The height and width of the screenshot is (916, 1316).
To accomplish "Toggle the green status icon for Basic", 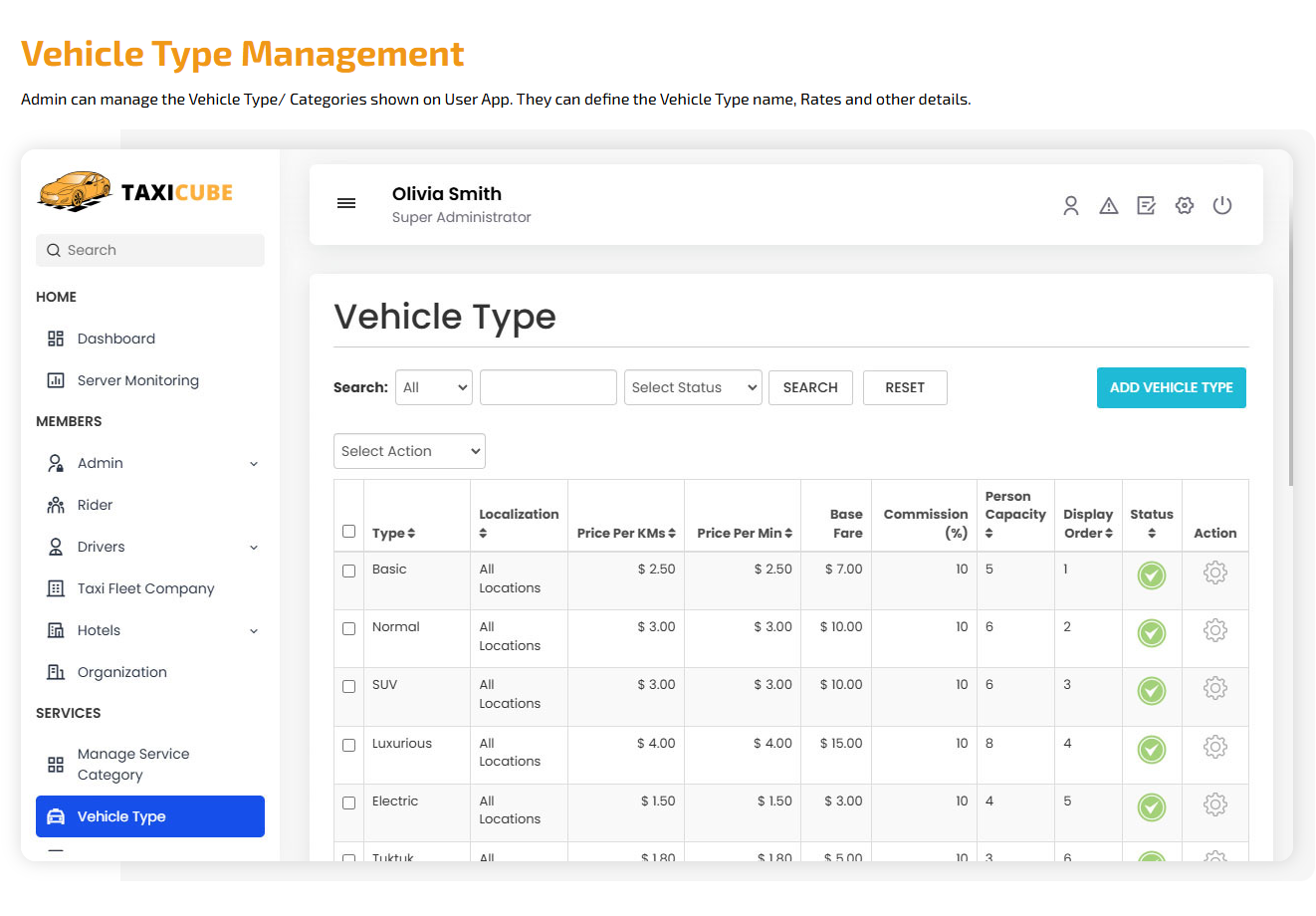I will pos(1152,575).
